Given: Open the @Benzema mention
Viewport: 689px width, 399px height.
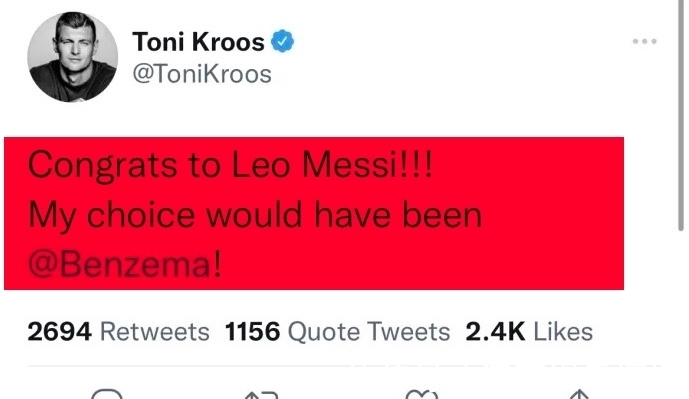Looking at the screenshot, I should pos(125,264).
